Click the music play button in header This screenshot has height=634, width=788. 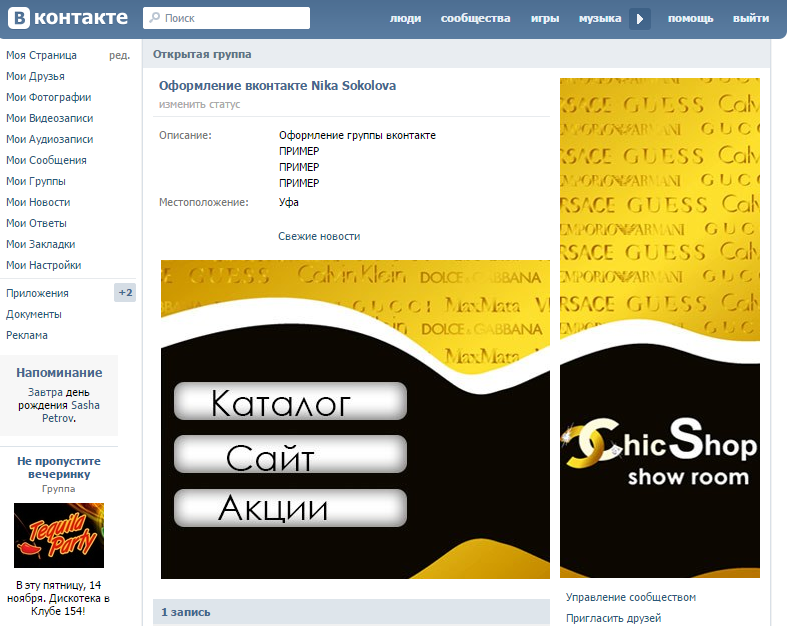pyautogui.click(x=640, y=19)
